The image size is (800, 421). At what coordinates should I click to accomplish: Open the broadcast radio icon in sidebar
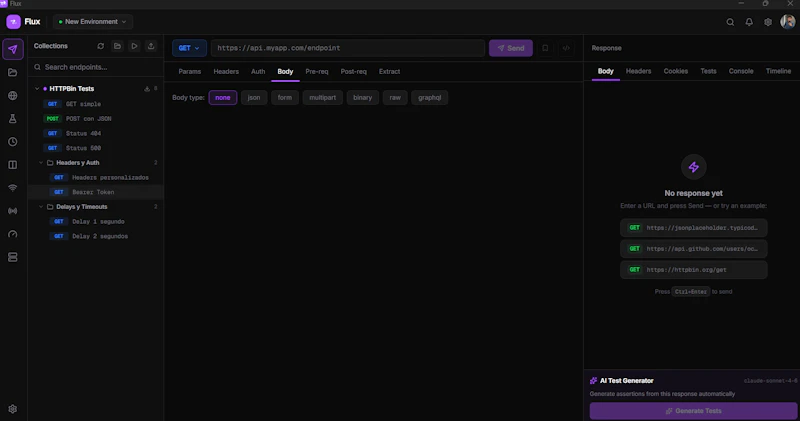pyautogui.click(x=13, y=211)
